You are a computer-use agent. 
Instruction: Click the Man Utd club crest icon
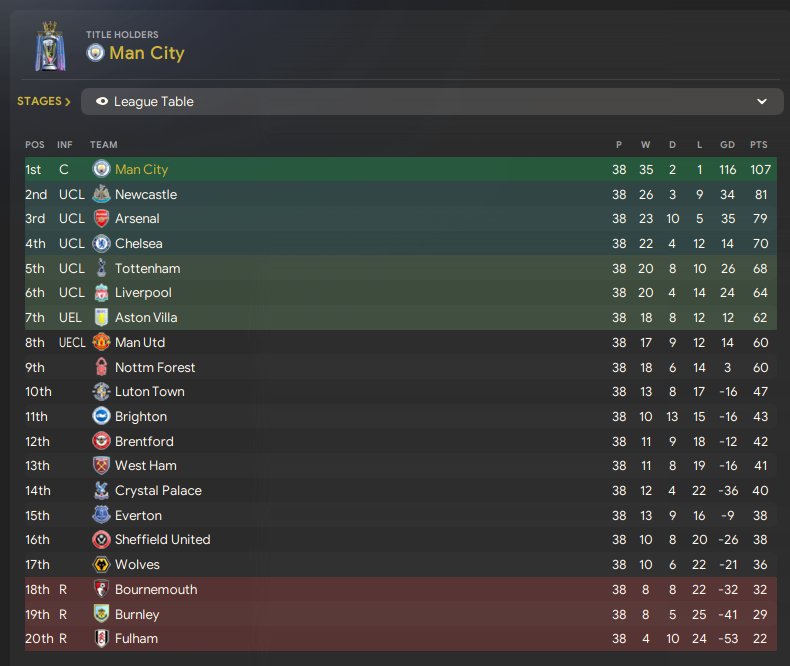click(x=101, y=342)
